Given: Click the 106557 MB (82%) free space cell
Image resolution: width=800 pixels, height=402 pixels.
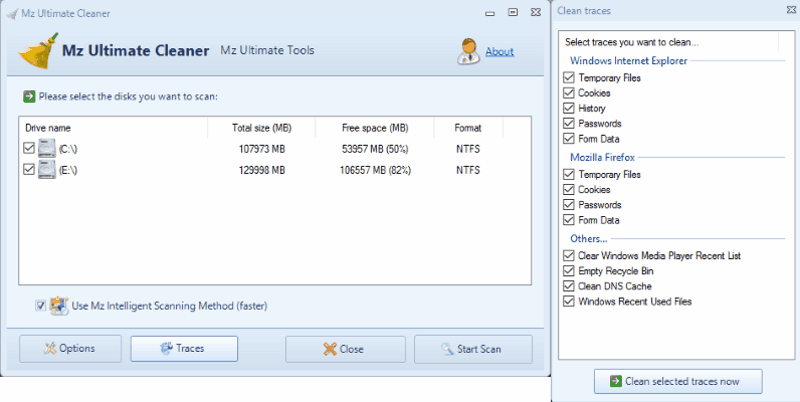Looking at the screenshot, I should (x=375, y=170).
